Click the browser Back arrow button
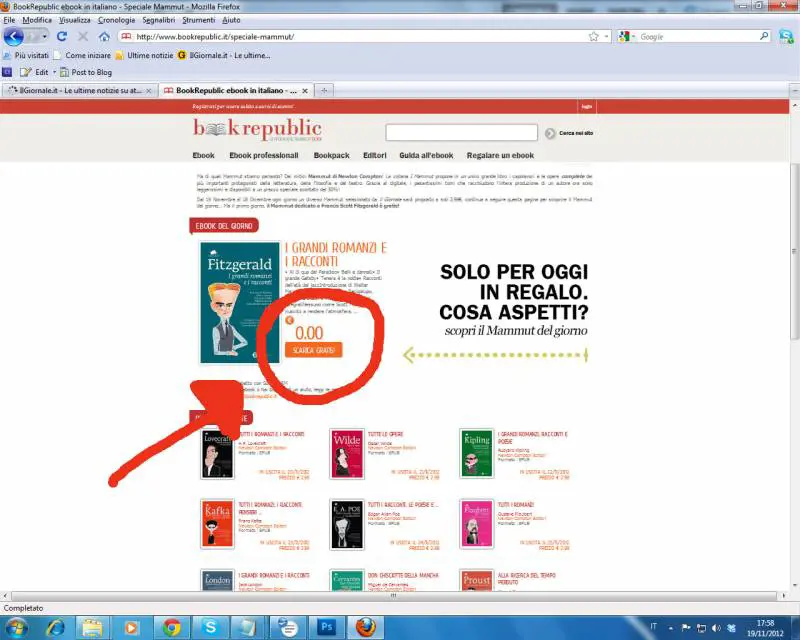 coord(14,37)
